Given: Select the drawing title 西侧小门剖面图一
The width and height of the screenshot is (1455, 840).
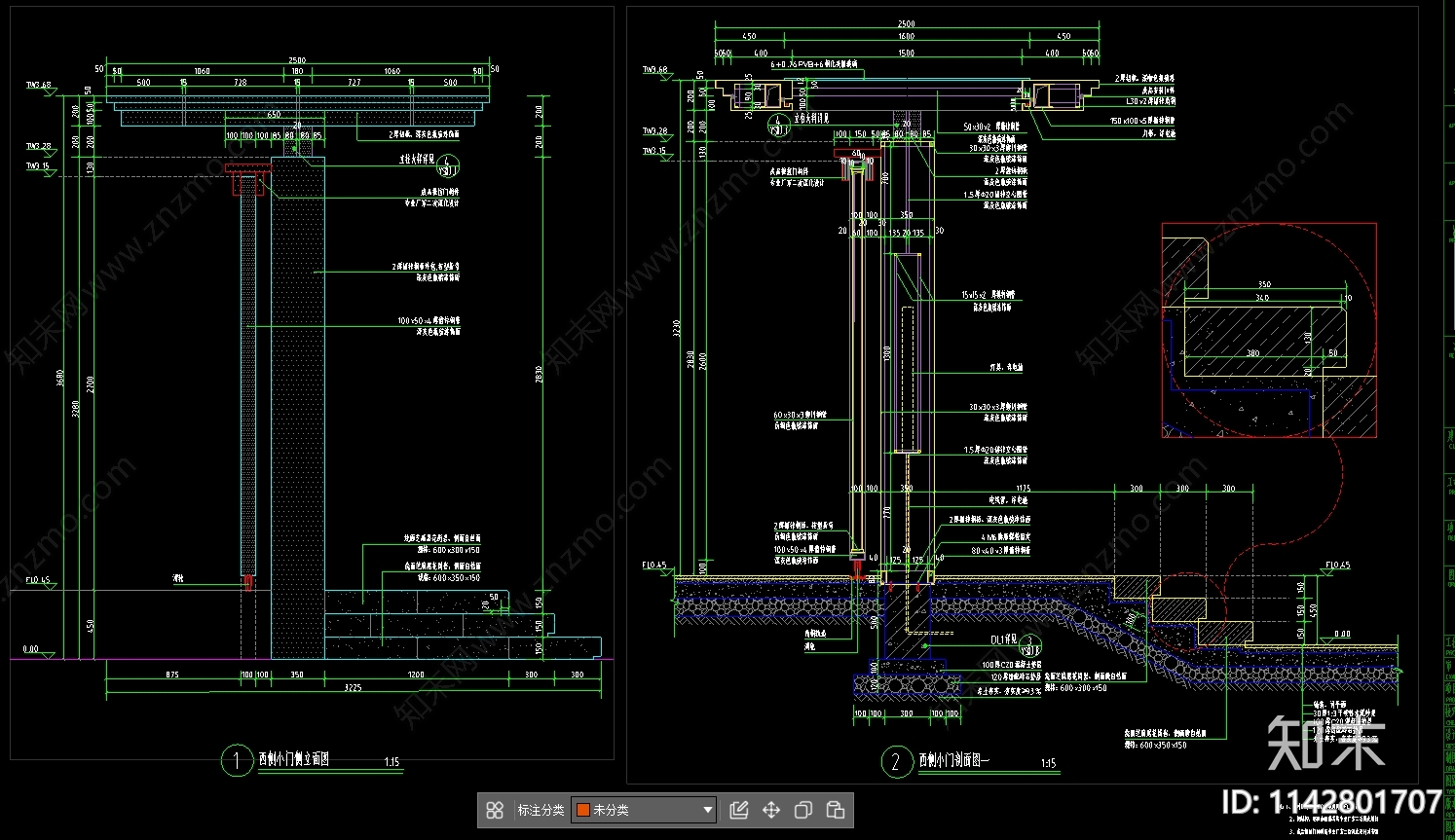Looking at the screenshot, I should [953, 760].
